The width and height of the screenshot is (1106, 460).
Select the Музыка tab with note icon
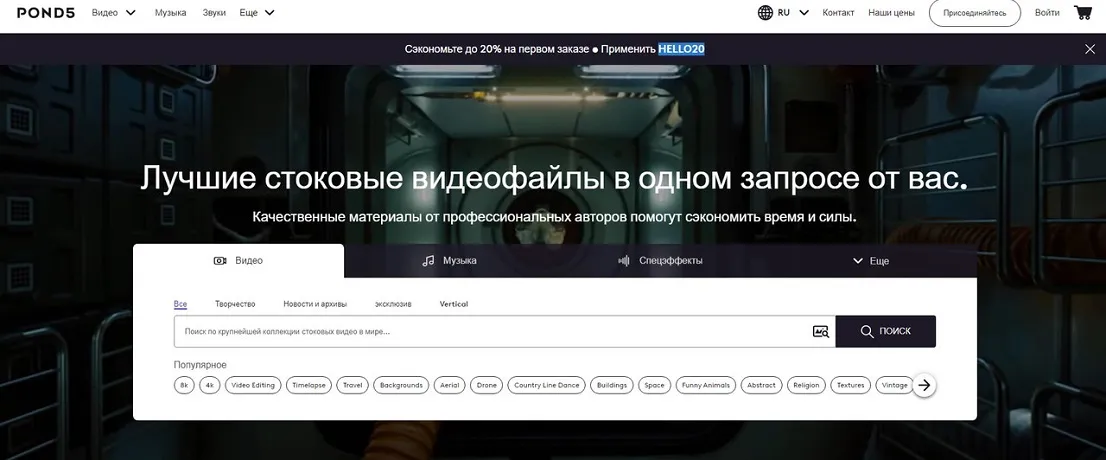449,261
